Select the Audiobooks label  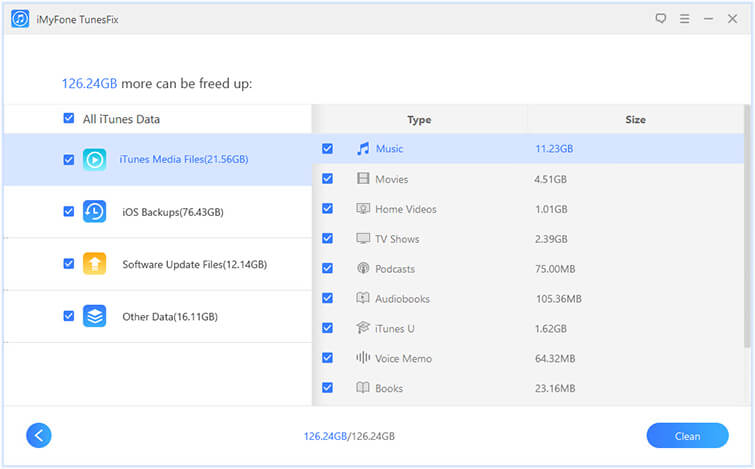point(402,299)
